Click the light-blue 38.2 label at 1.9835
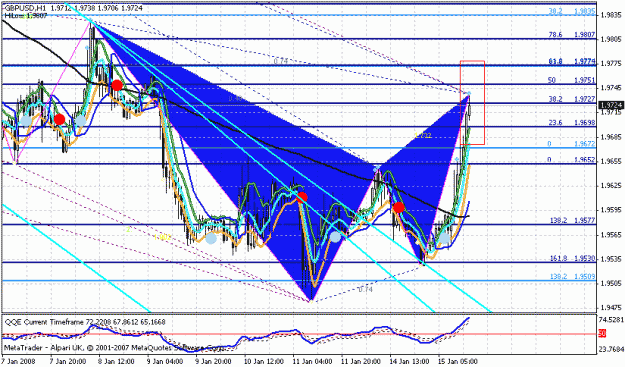 [572, 12]
